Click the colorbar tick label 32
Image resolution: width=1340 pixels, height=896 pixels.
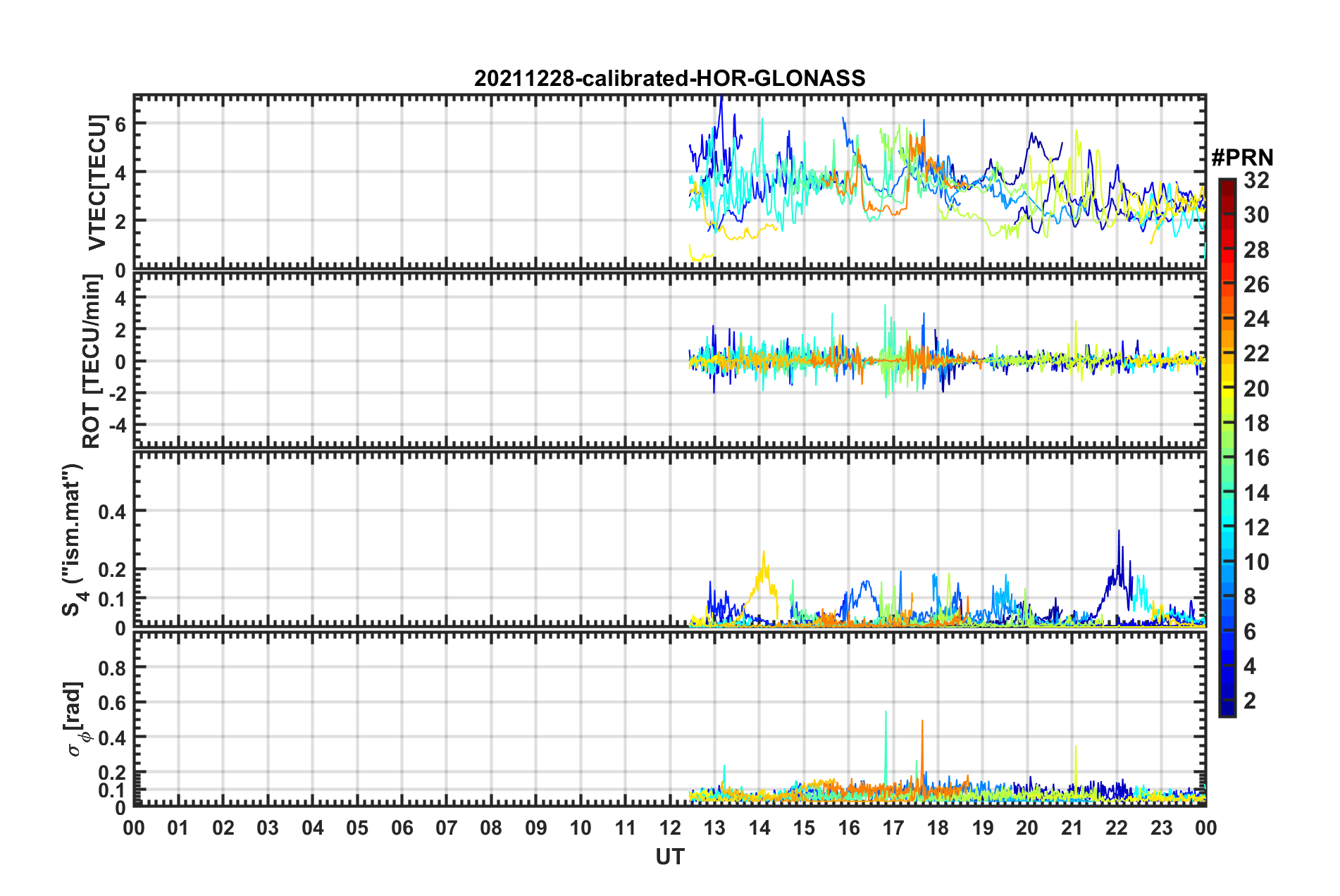(1256, 180)
